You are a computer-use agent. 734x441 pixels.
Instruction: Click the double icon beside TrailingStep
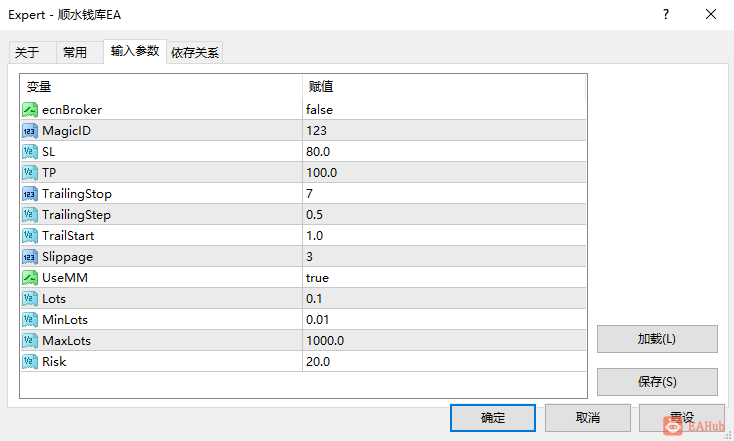tap(30, 214)
